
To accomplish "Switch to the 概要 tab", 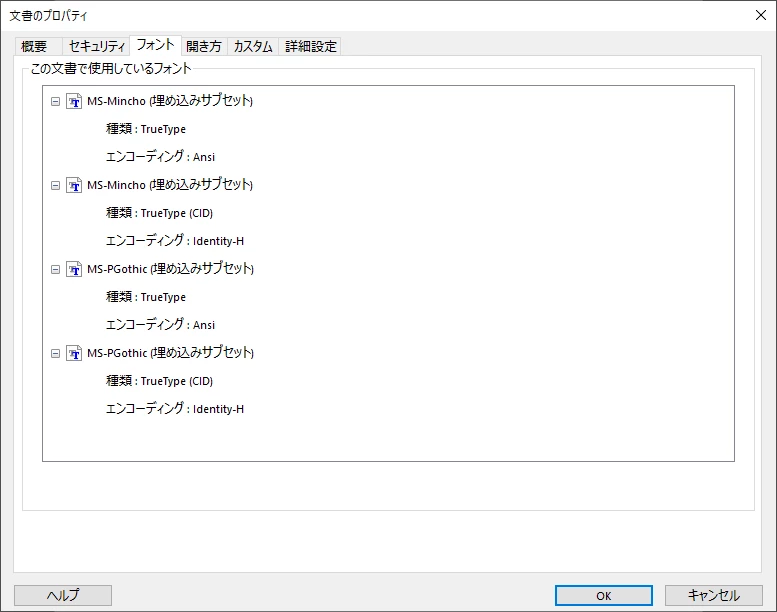I will (38, 46).
